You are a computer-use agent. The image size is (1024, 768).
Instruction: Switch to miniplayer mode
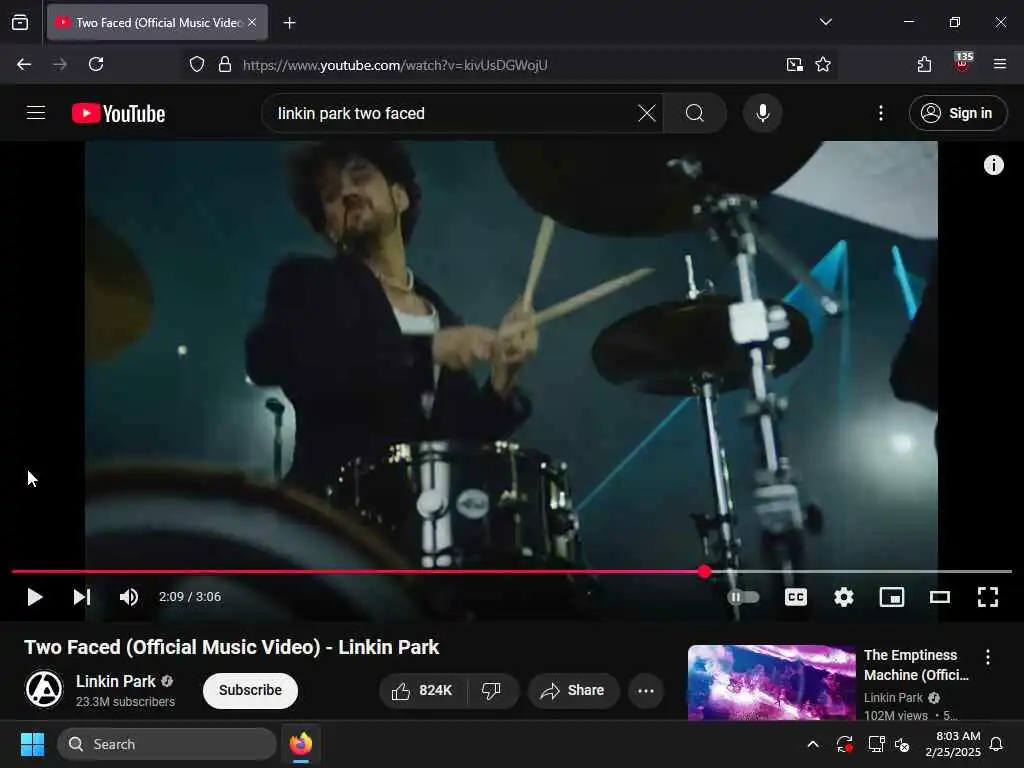[891, 597]
